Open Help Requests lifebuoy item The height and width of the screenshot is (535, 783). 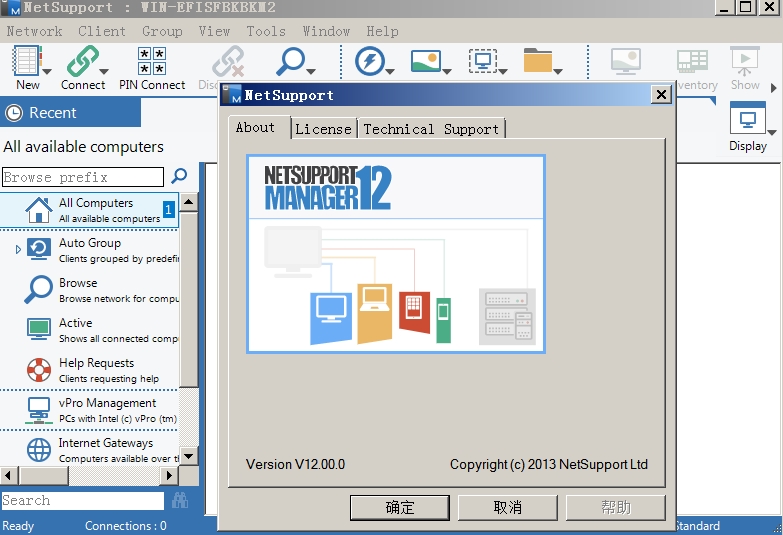(89, 370)
